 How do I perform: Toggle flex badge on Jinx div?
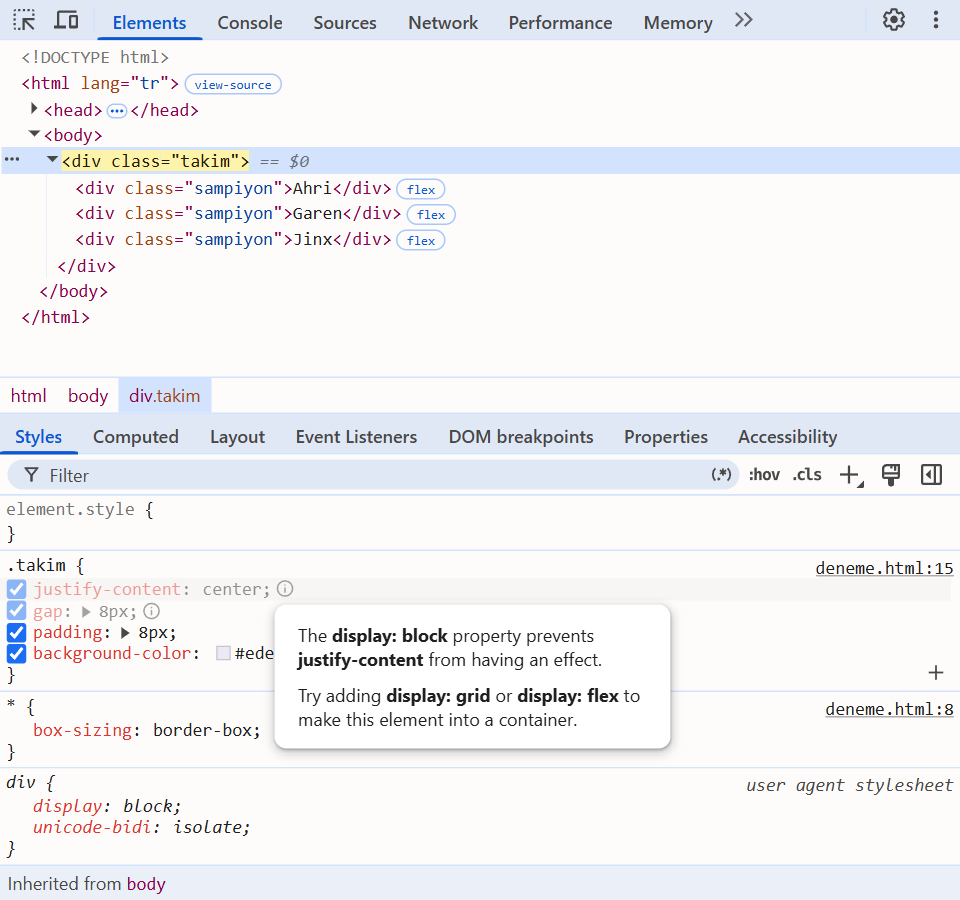(x=421, y=241)
